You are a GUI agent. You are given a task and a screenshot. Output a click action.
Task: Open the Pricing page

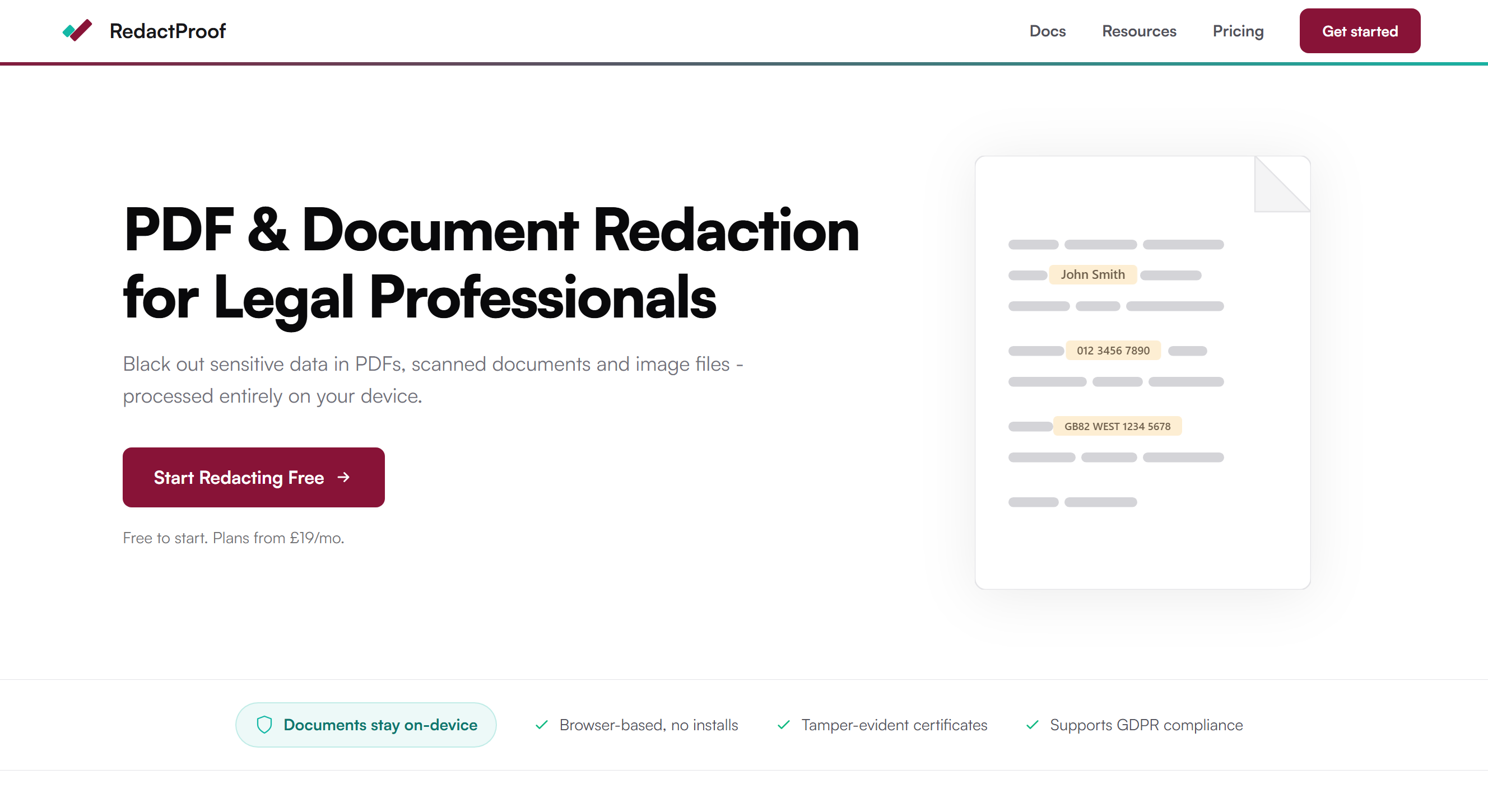click(1238, 31)
